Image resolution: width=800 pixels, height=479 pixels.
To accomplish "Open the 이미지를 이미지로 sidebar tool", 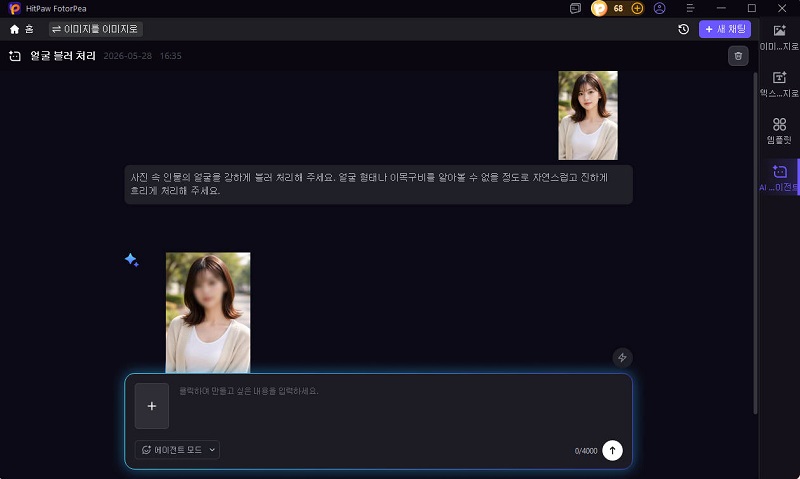I will 779,37.
